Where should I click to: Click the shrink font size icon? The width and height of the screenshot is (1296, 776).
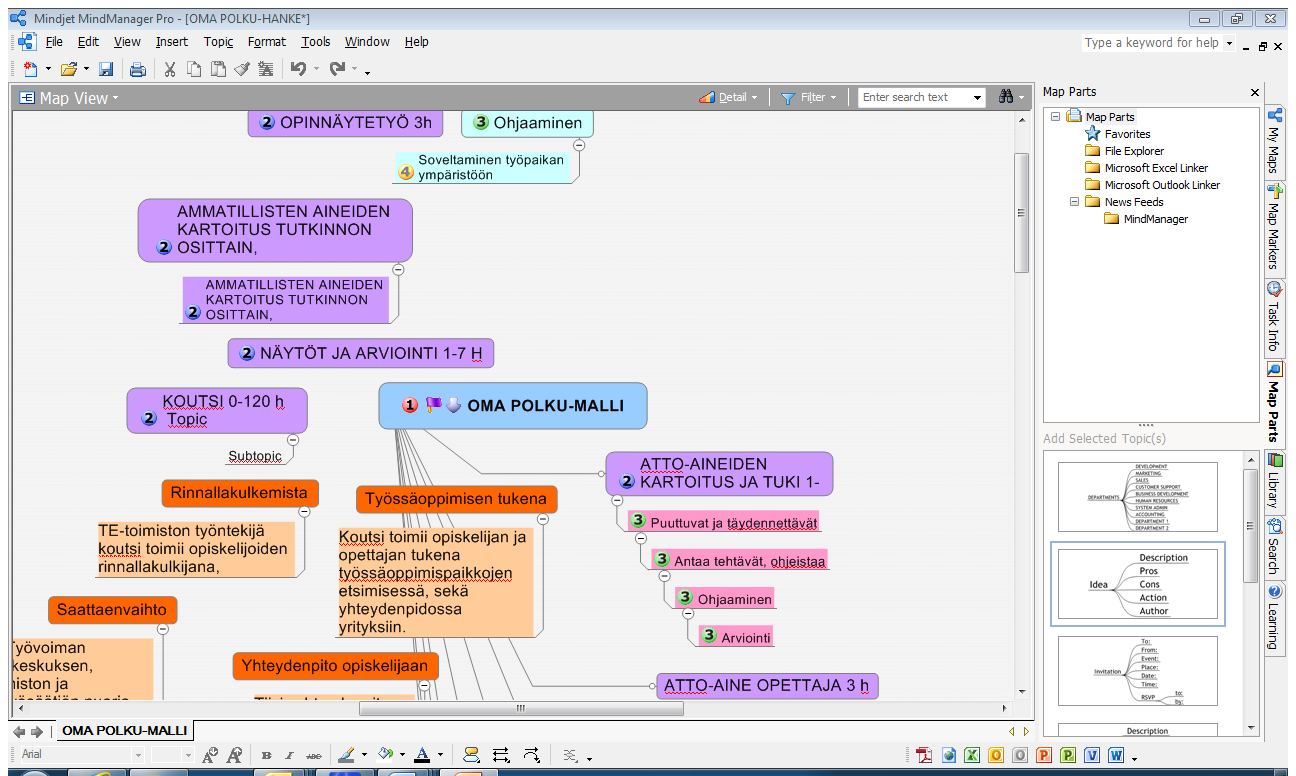coord(234,755)
